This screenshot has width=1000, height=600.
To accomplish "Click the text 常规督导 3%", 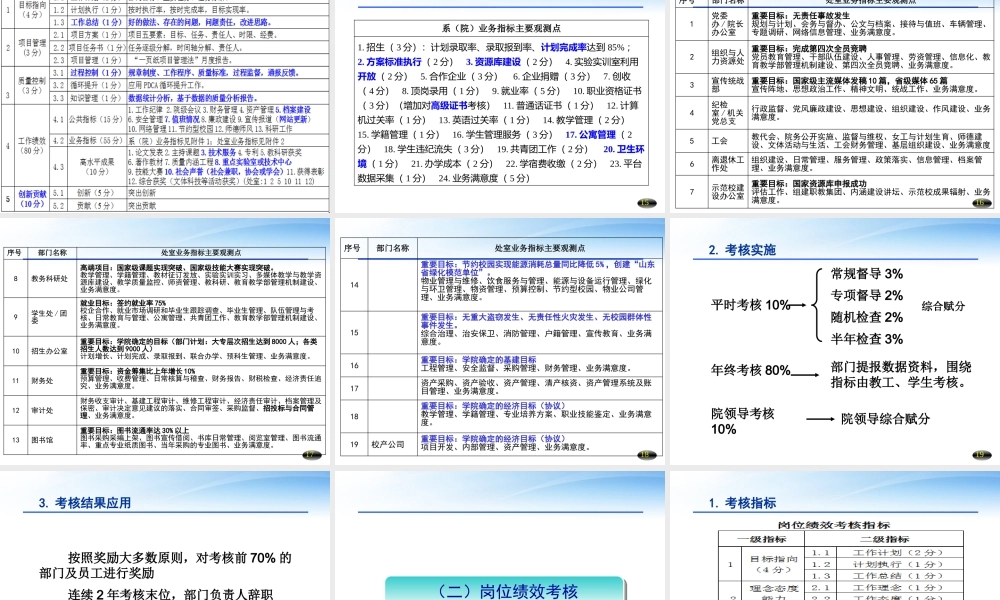I will pyautogui.click(x=867, y=274).
